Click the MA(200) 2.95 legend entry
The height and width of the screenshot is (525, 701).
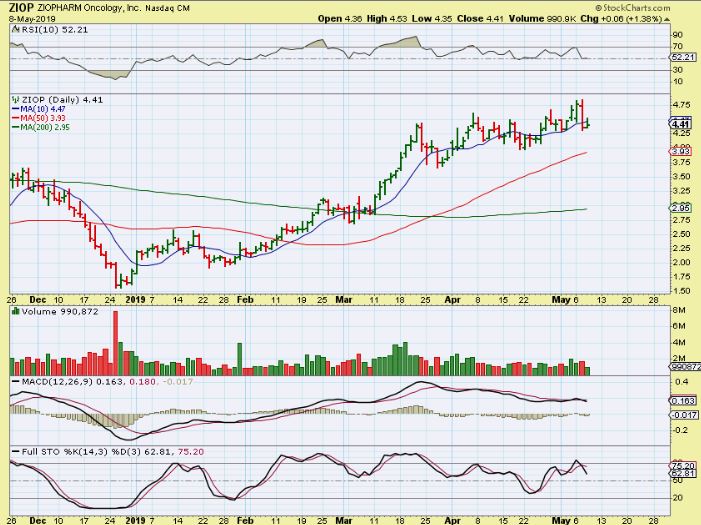click(x=41, y=127)
